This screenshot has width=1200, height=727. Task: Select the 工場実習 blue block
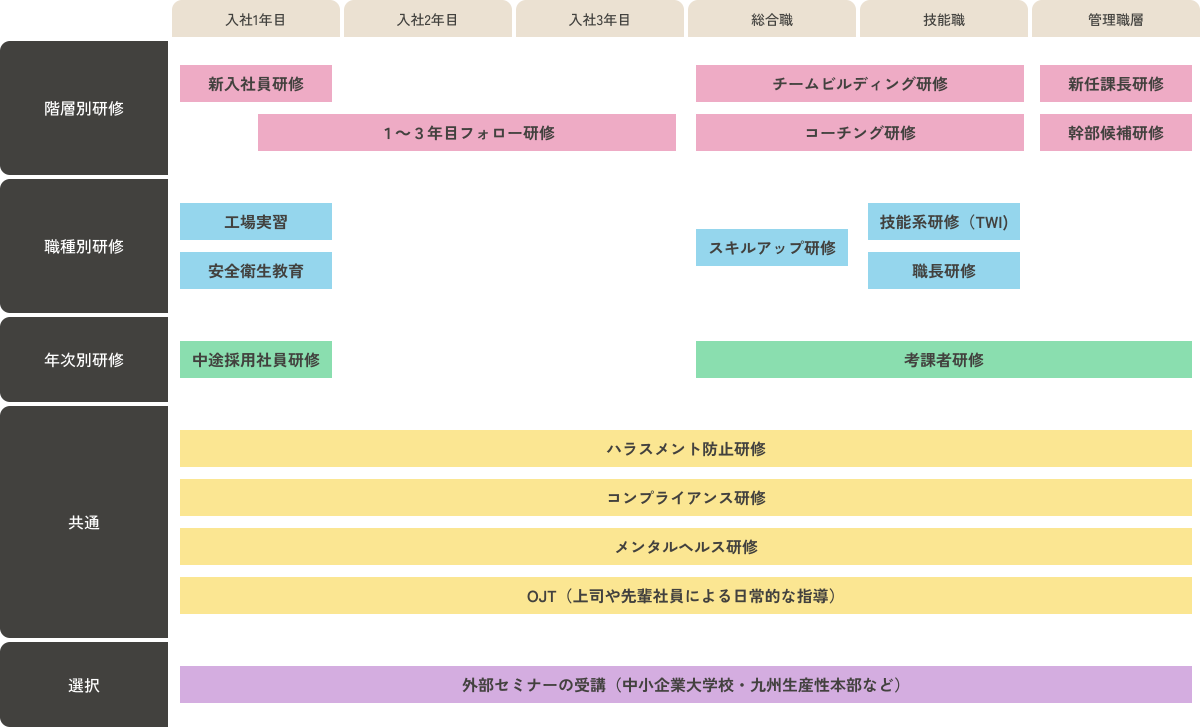(x=256, y=222)
